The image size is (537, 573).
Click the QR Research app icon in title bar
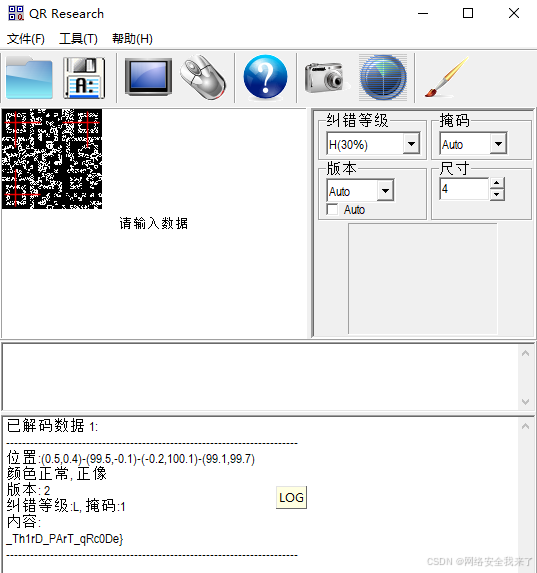click(16, 13)
